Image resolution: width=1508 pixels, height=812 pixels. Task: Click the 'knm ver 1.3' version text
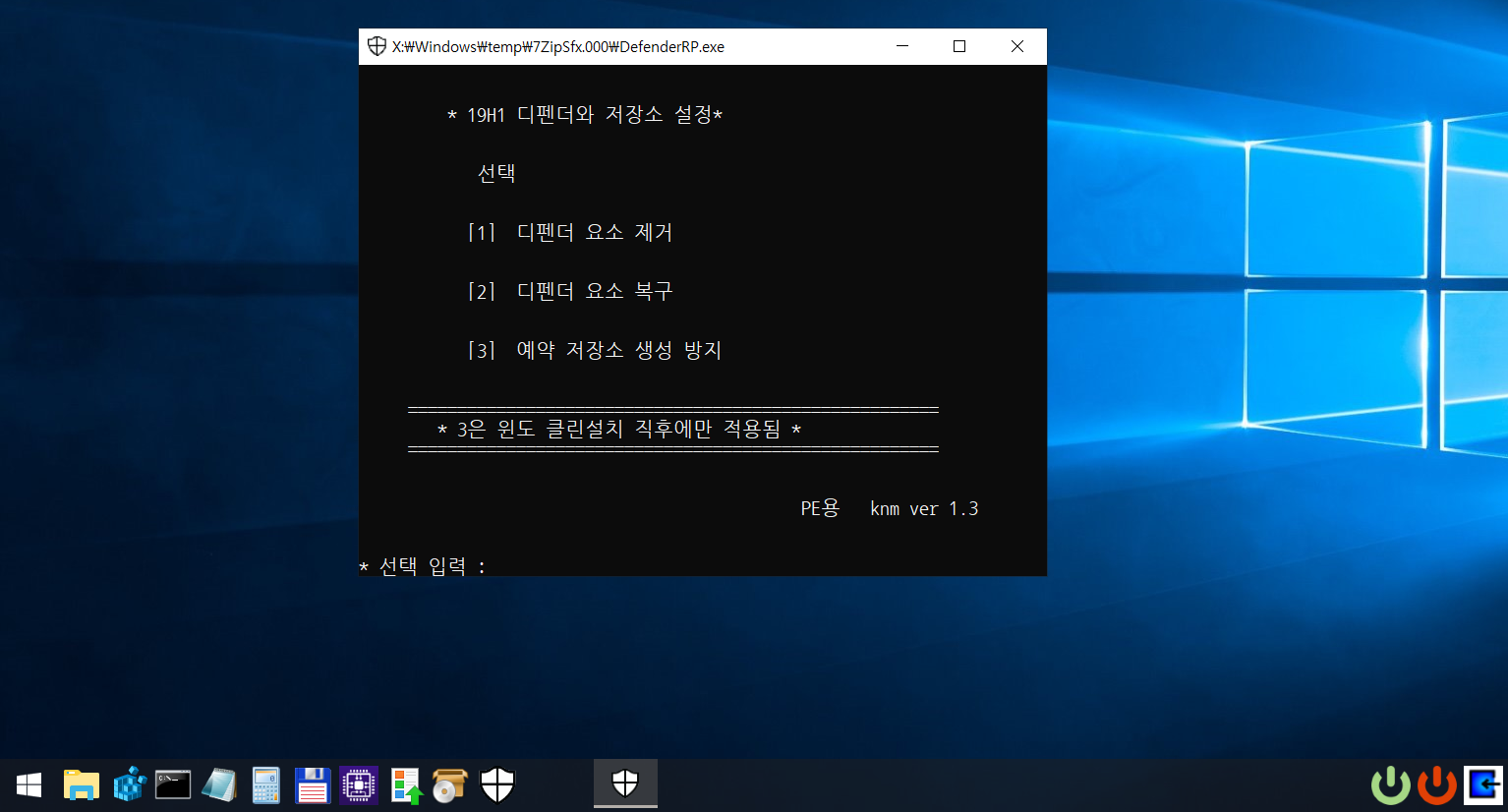pyautogui.click(x=924, y=508)
